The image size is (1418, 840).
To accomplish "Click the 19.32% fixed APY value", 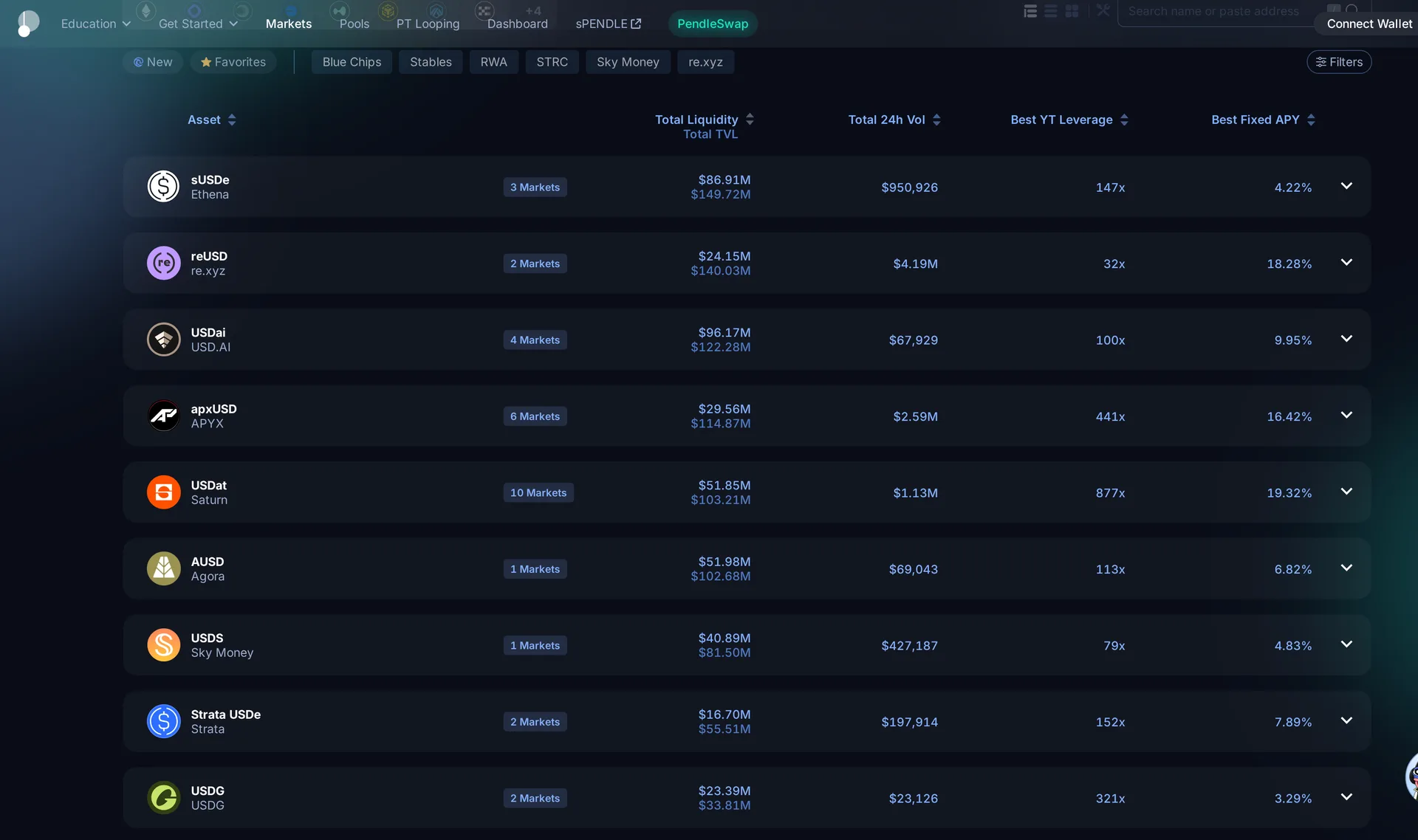I will pos(1289,493).
